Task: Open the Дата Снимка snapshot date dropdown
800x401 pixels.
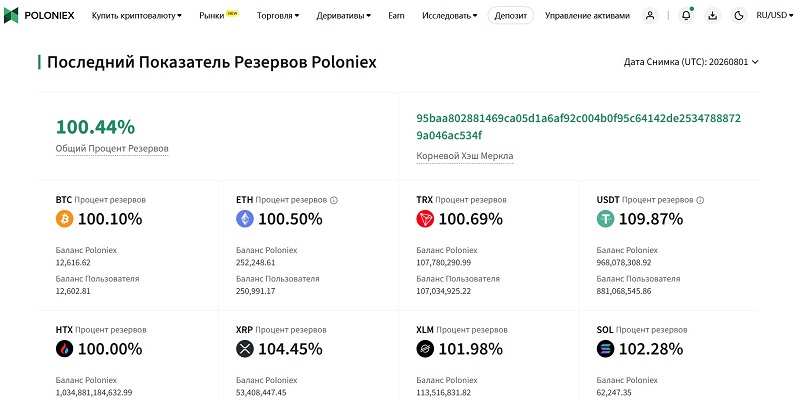Action: coord(691,62)
